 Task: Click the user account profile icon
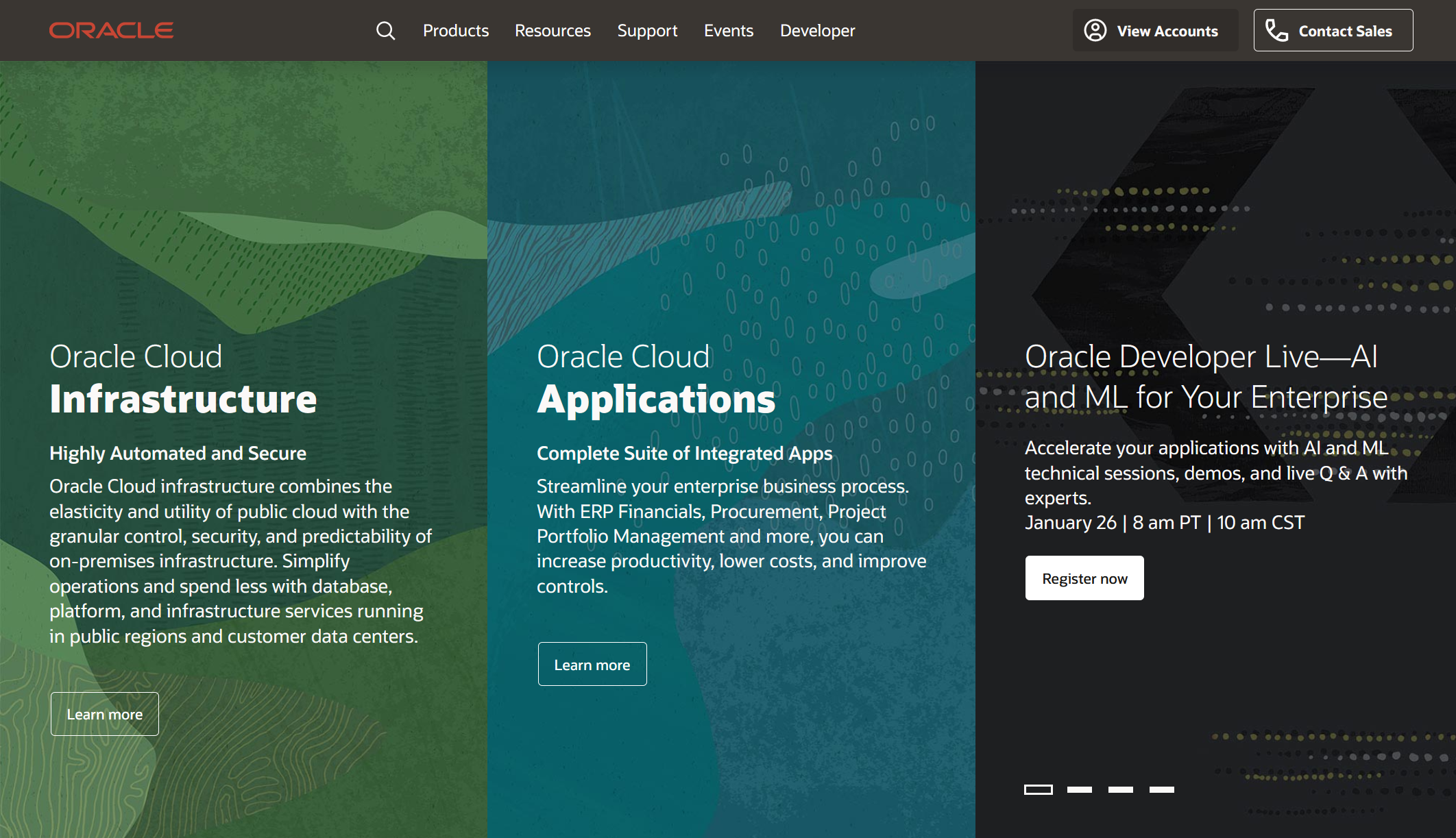(1095, 31)
